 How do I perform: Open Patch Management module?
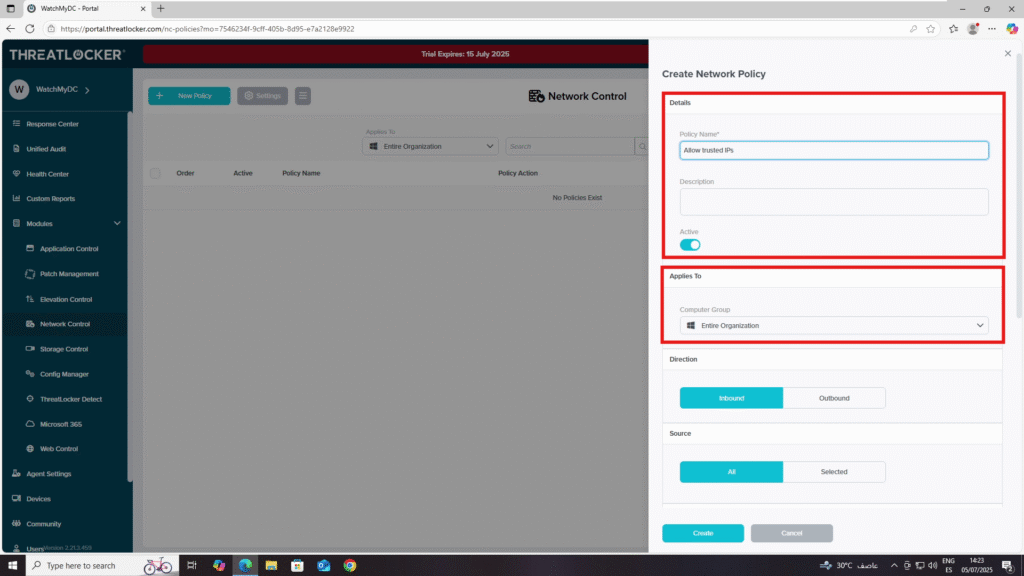tap(69, 274)
